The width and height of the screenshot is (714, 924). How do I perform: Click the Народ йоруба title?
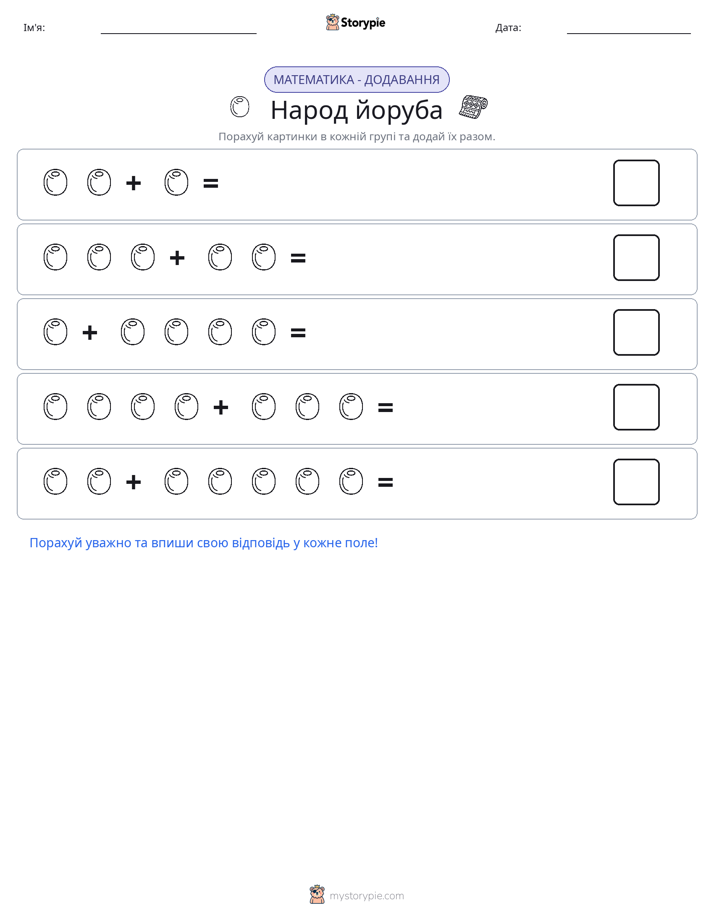(356, 110)
